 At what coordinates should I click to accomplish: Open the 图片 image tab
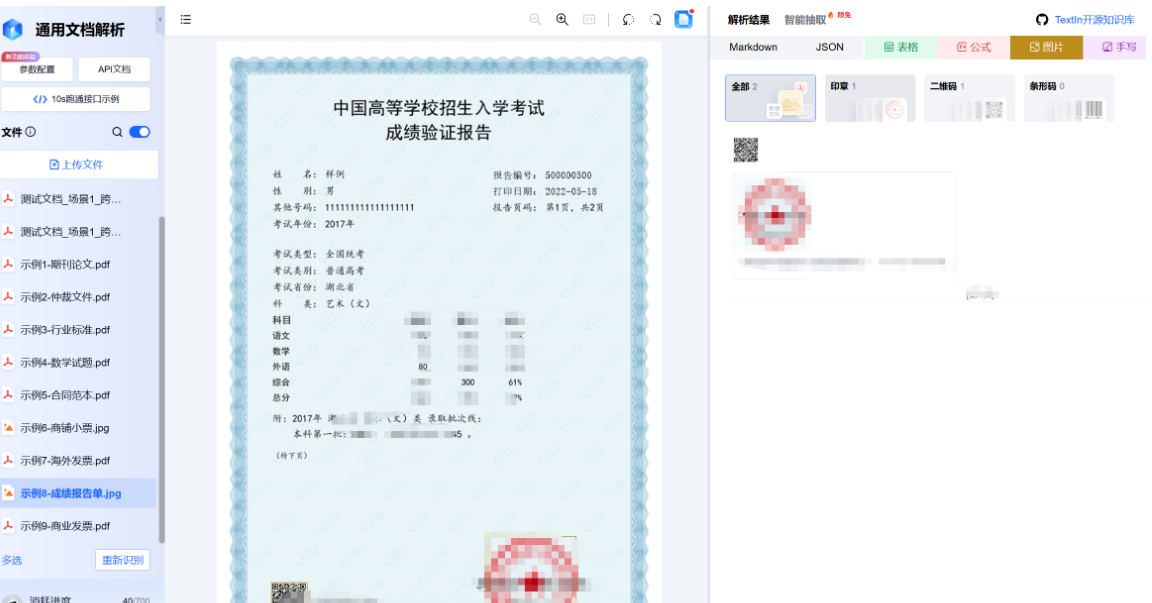(x=1047, y=47)
